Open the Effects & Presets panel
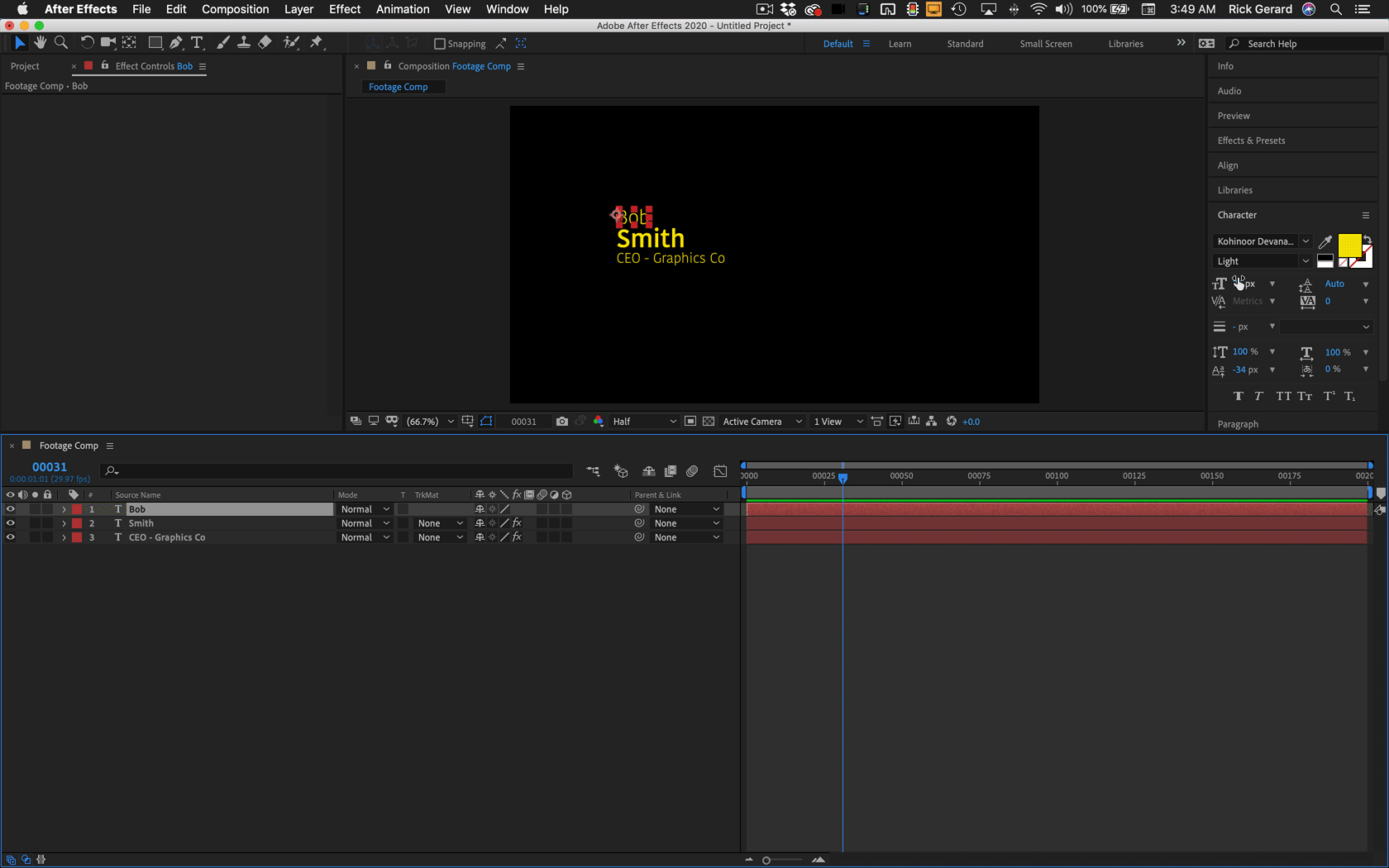This screenshot has width=1389, height=868. [1251, 140]
